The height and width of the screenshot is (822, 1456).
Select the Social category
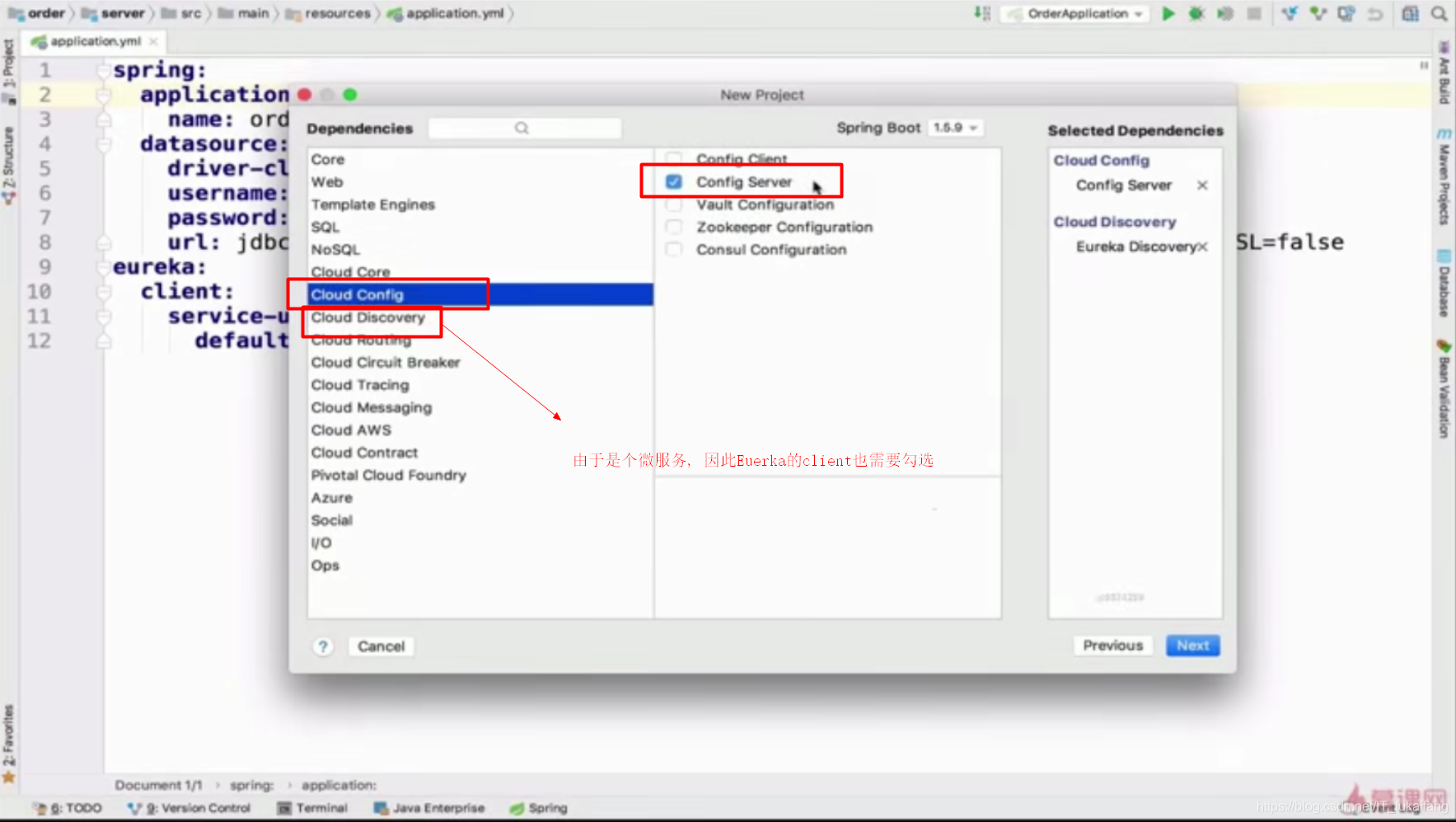pyautogui.click(x=480, y=520)
